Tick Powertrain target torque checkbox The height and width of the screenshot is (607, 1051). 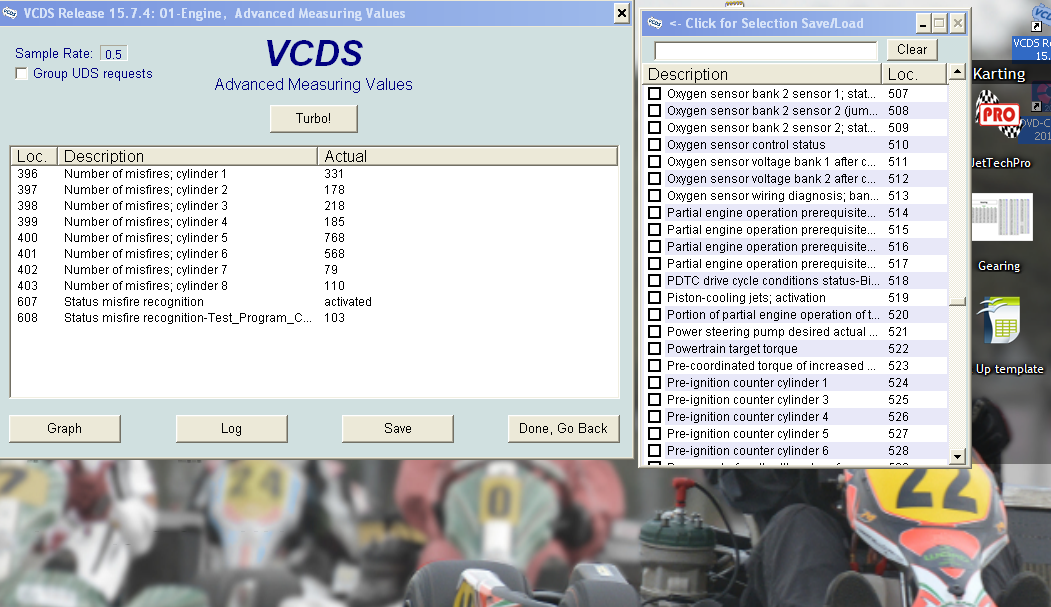(655, 349)
